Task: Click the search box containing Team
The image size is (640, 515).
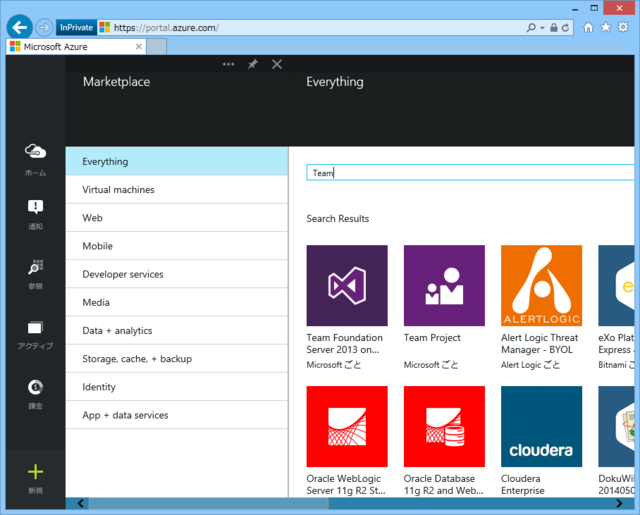Action: click(470, 173)
